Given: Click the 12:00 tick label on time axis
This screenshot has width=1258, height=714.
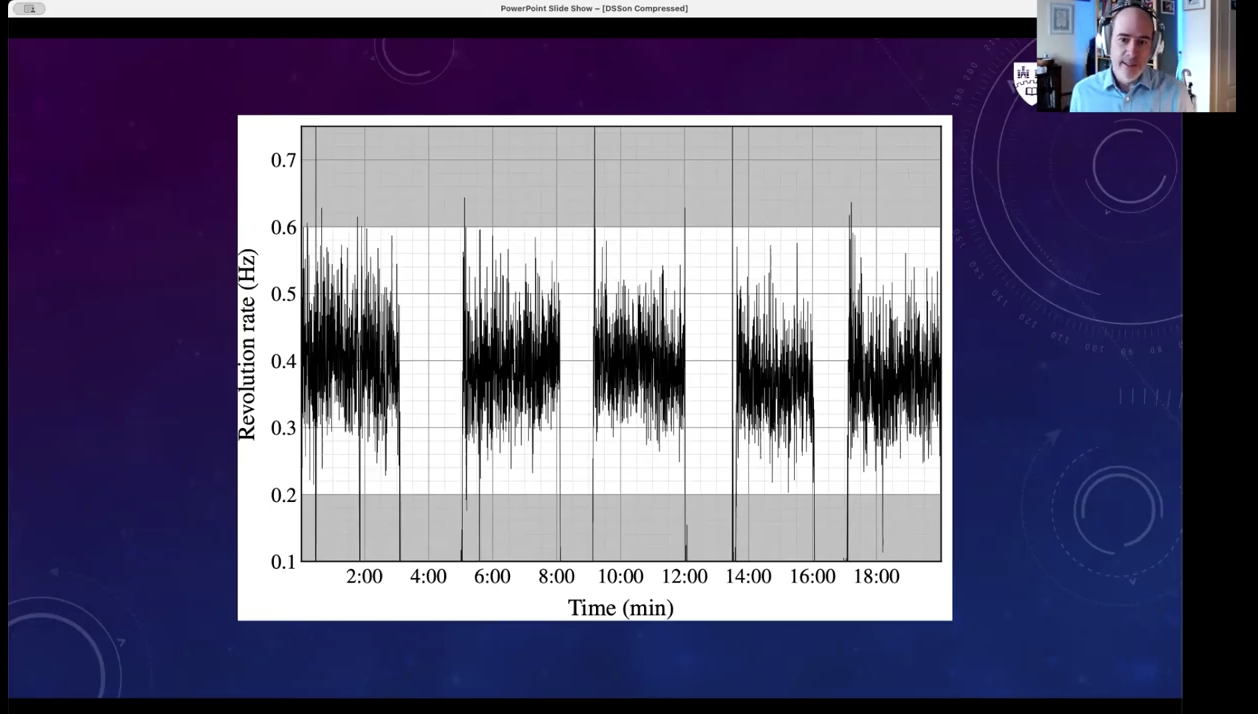Looking at the screenshot, I should 684,577.
